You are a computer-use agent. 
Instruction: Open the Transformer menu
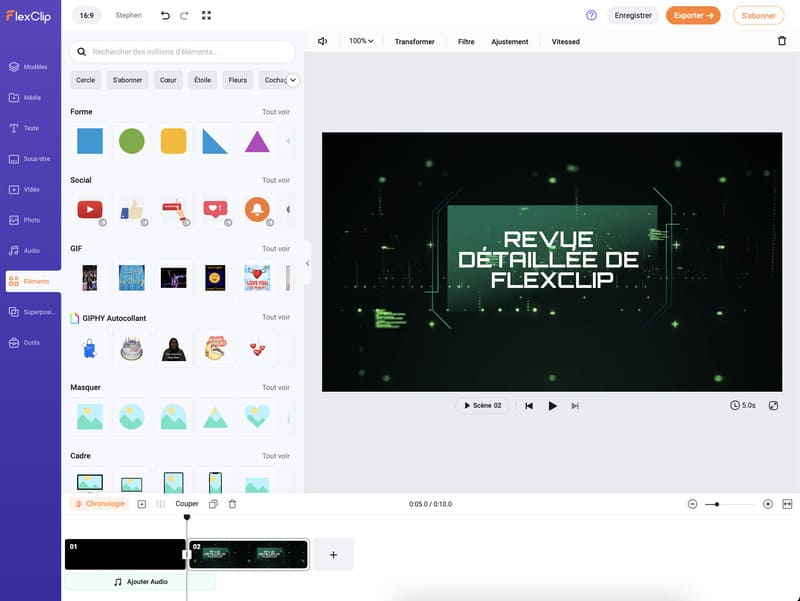point(414,42)
